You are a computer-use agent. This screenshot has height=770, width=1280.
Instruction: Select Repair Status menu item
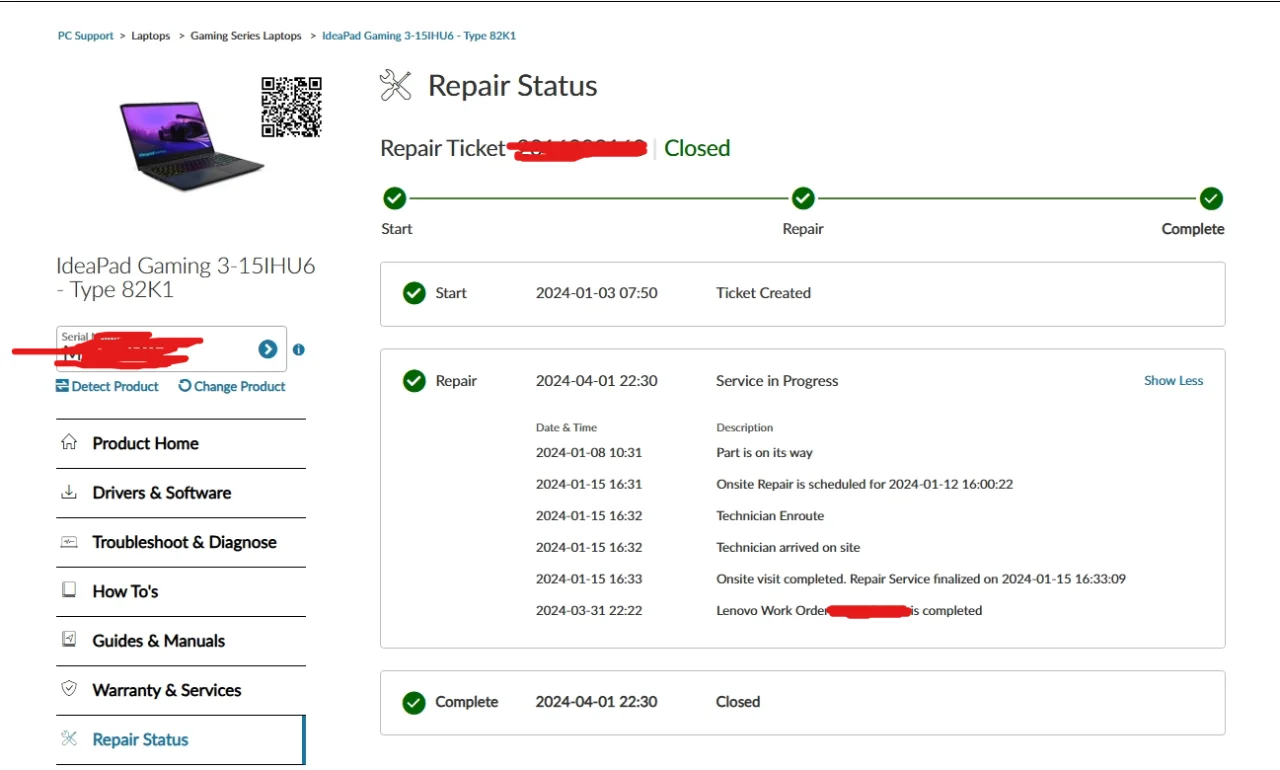[x=181, y=740]
